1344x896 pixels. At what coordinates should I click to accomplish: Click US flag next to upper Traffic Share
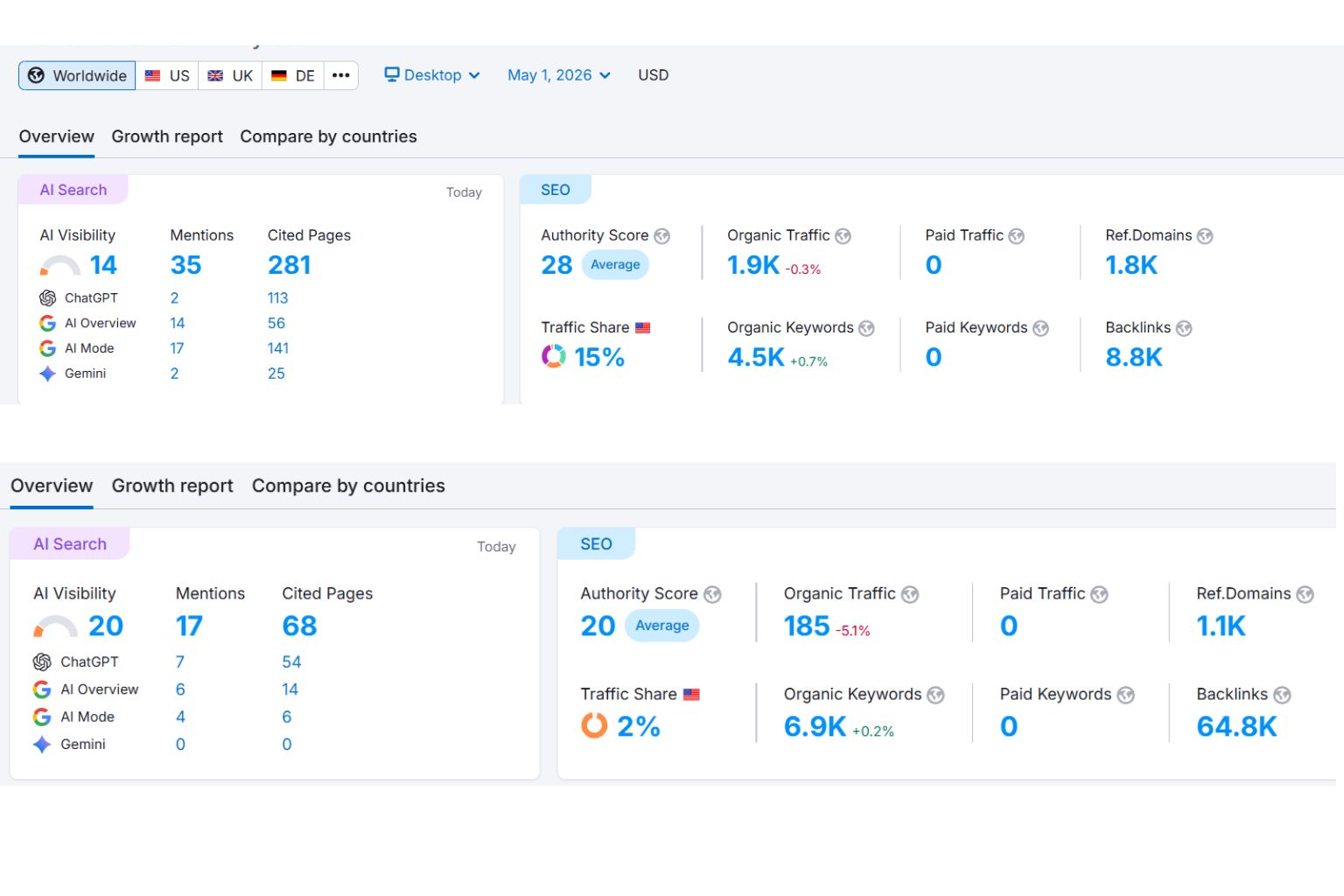[643, 328]
